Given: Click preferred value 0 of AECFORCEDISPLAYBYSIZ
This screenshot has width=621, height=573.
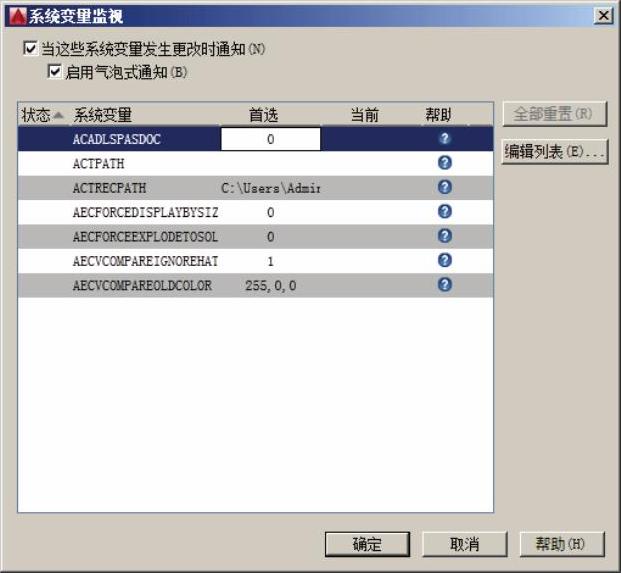Looking at the screenshot, I should point(270,212).
